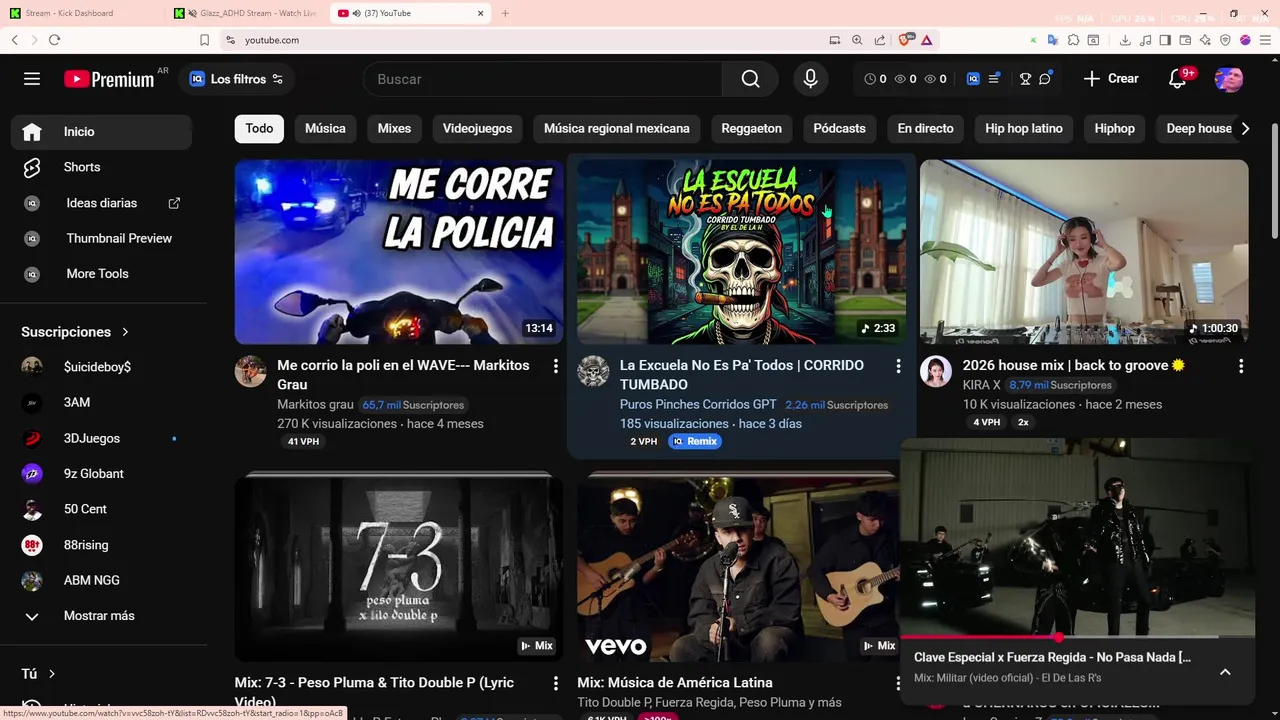Click the vidIQ trophy icon
The width and height of the screenshot is (1280, 720).
1025,79
